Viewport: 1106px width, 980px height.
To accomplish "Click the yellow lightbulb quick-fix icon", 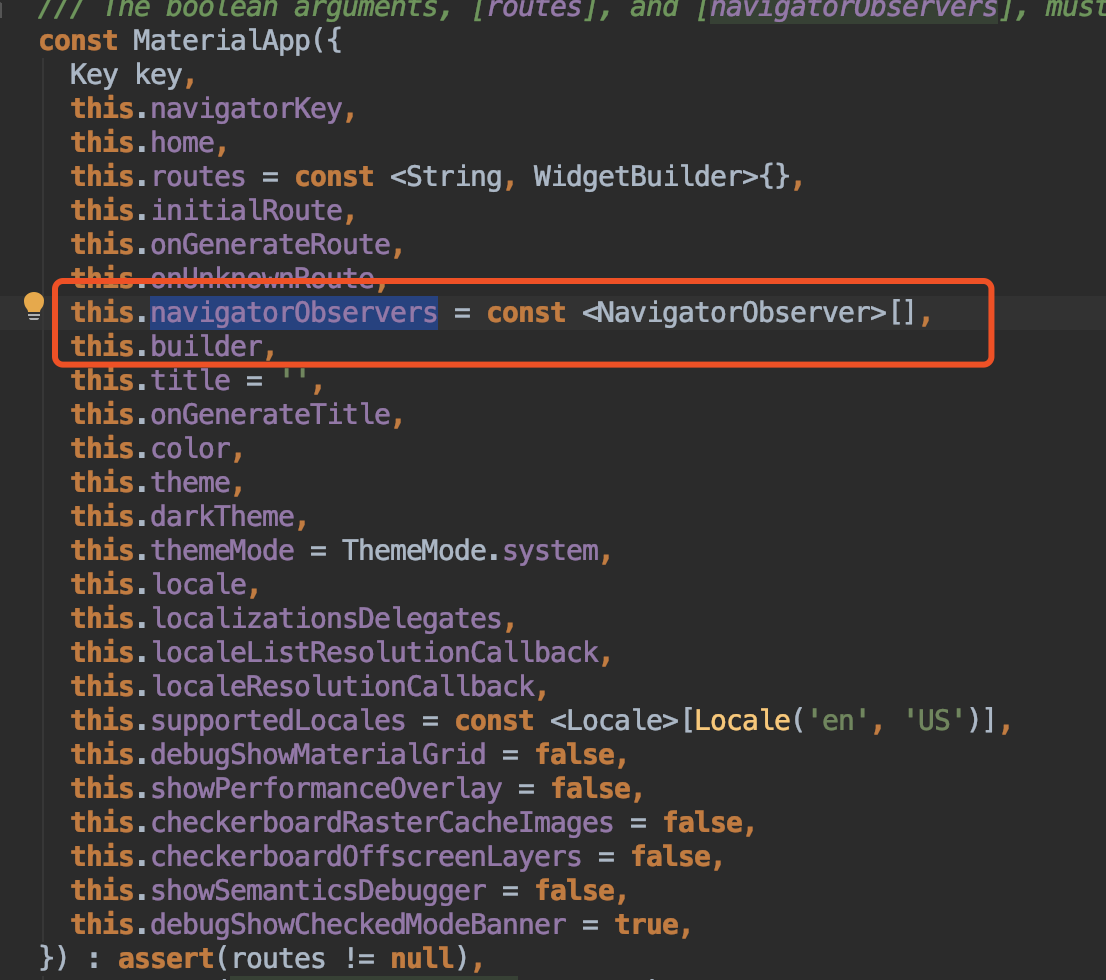I will [33, 306].
